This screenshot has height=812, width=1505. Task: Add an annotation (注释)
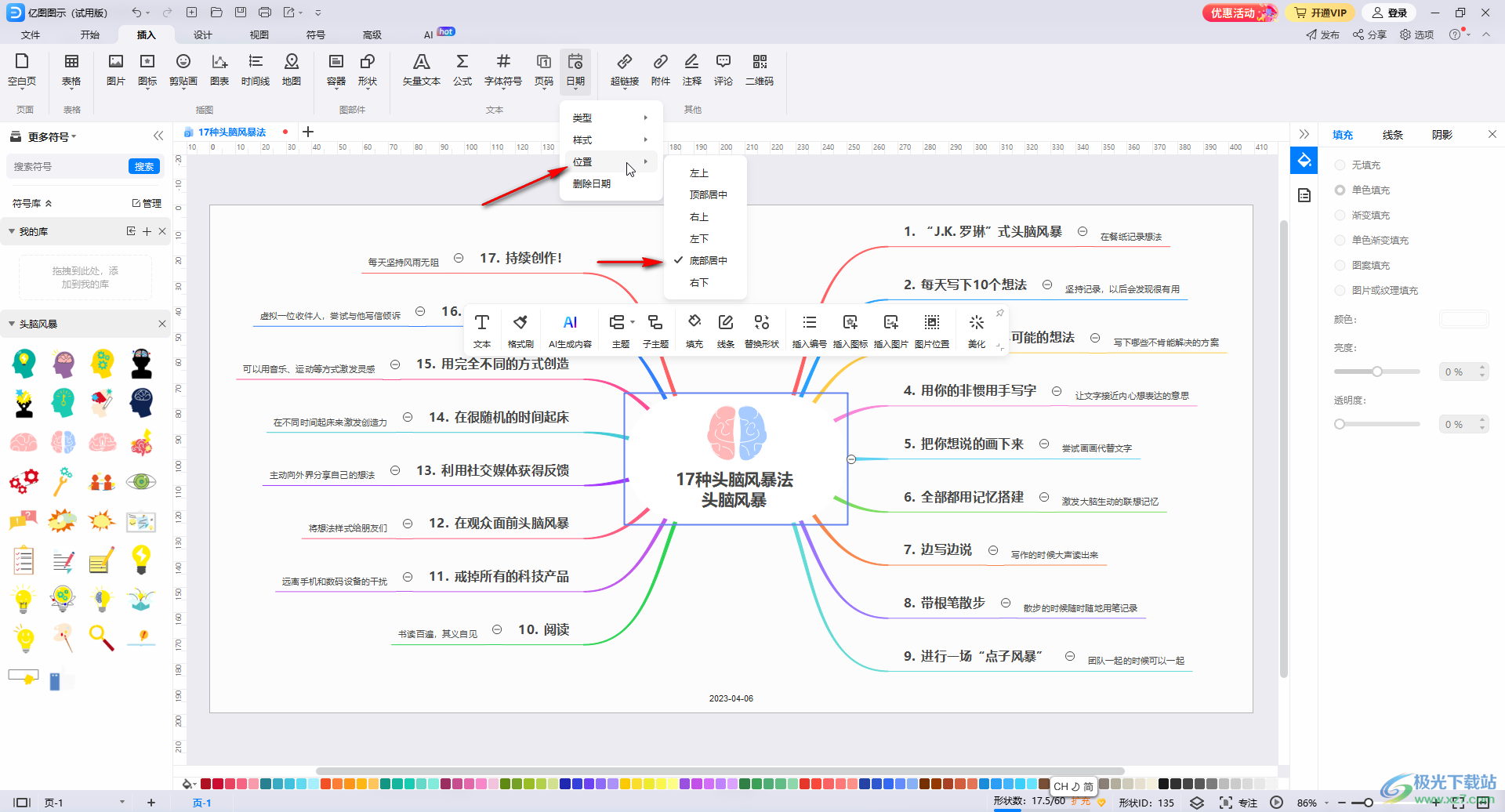(692, 70)
